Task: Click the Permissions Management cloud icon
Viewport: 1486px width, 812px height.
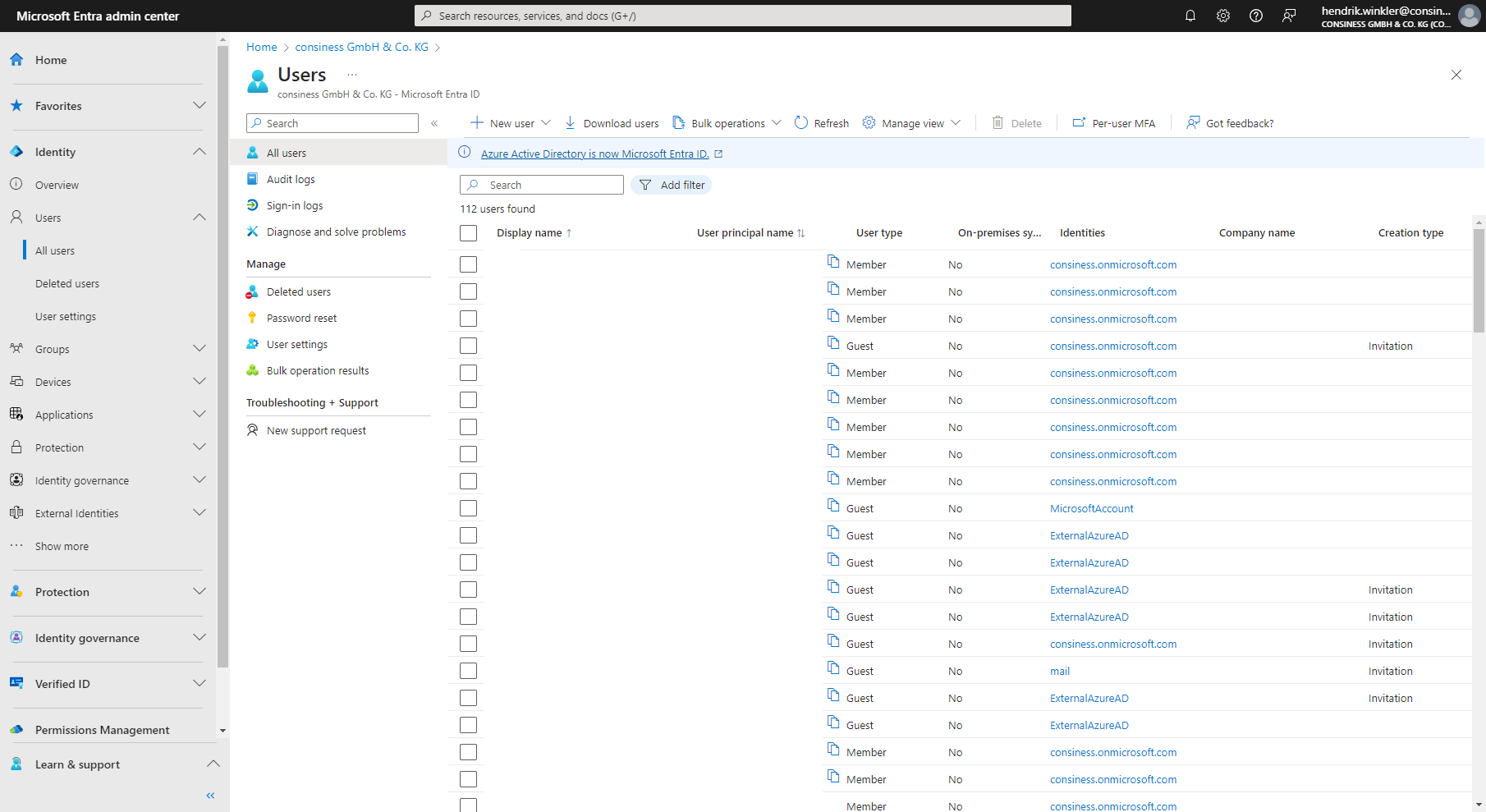Action: 16,730
